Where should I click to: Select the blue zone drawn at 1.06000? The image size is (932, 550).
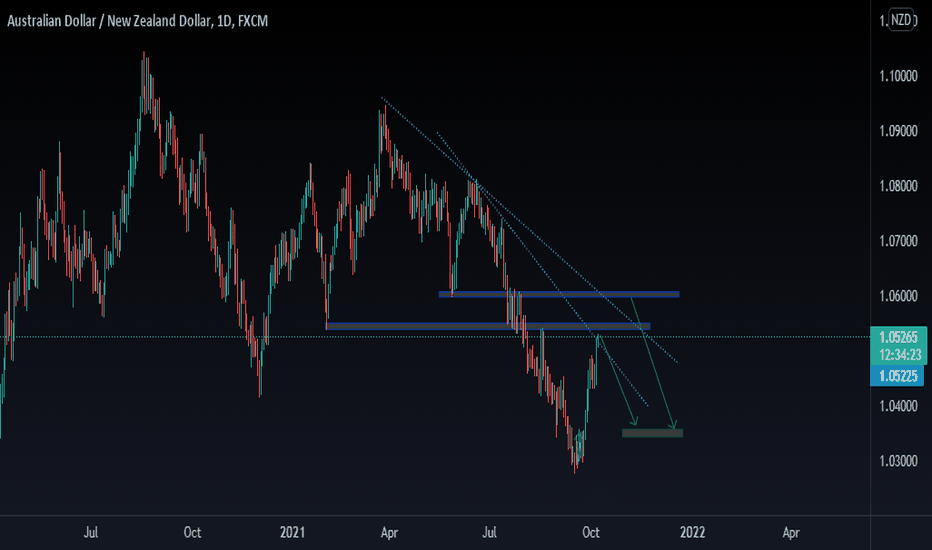pos(559,294)
